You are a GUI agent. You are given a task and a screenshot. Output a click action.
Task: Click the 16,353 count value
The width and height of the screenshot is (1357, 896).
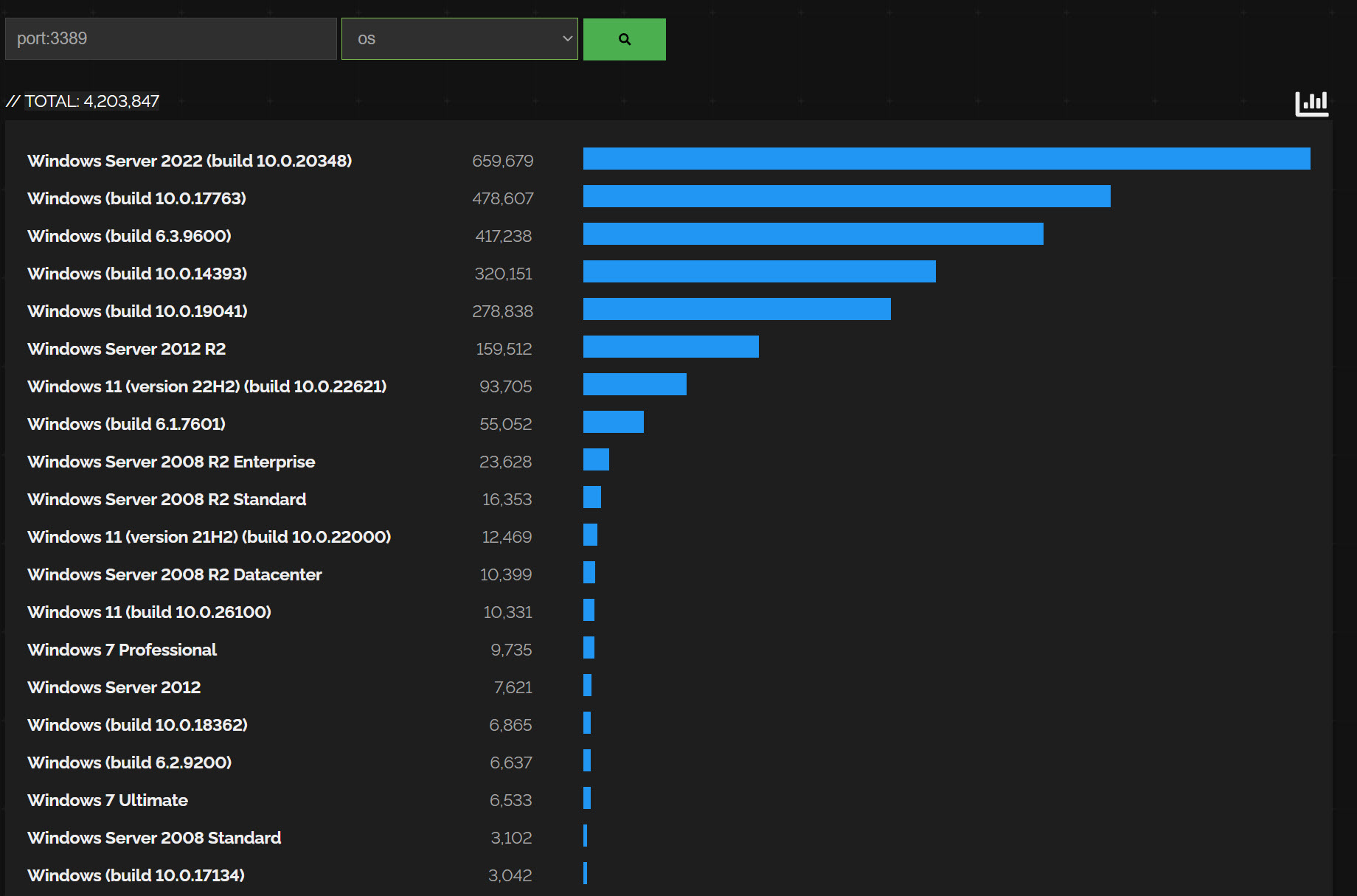(x=507, y=499)
